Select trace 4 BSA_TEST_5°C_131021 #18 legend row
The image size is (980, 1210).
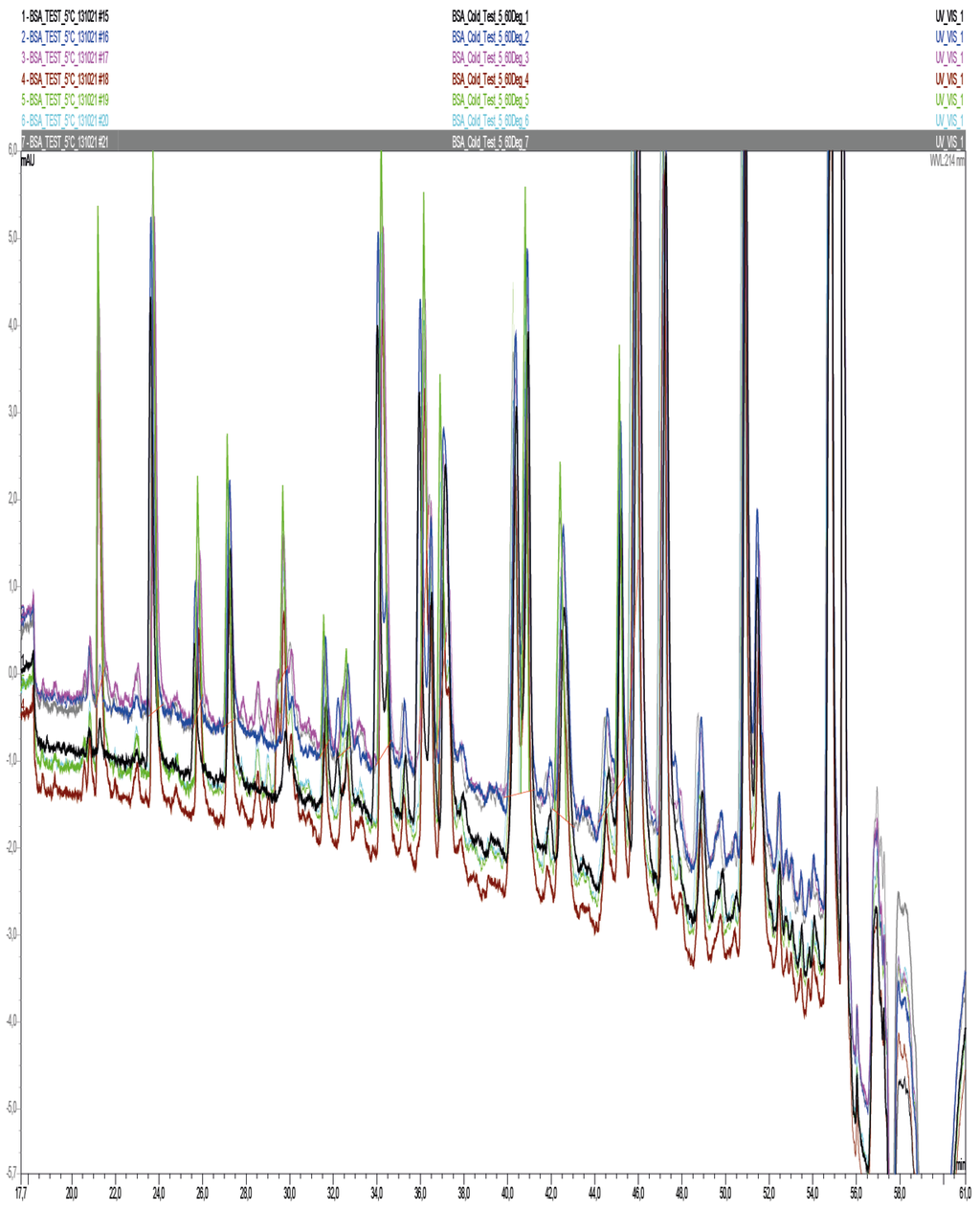tap(65, 79)
